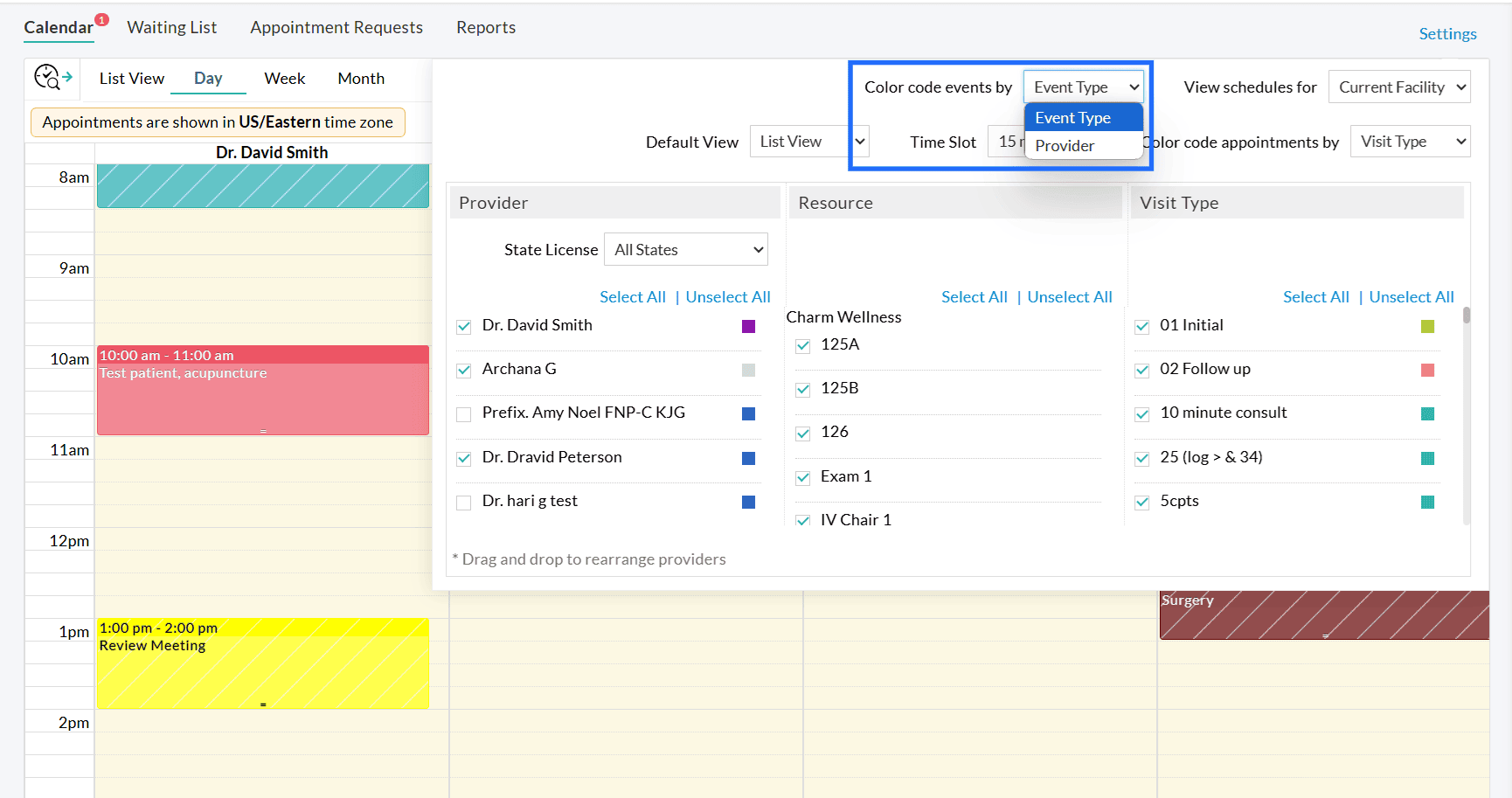The width and height of the screenshot is (1512, 798).
Task: Switch to the Waiting List tab
Action: point(171,28)
